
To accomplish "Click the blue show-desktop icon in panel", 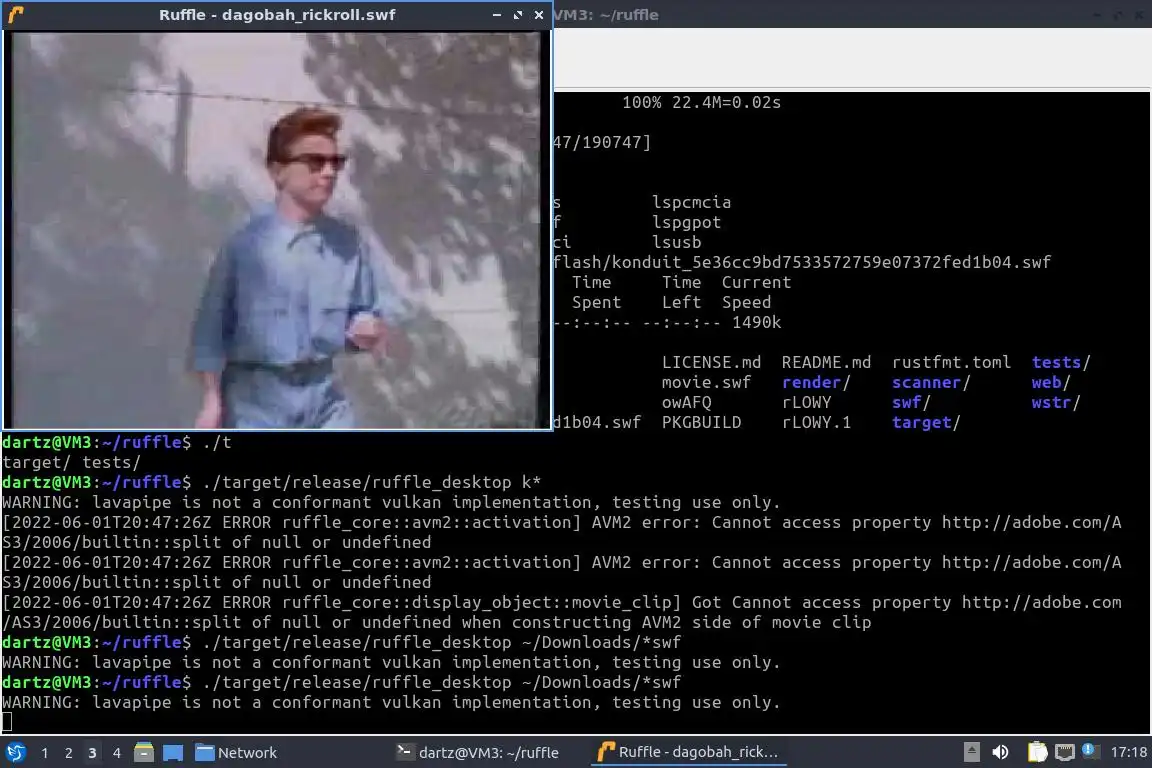I will [173, 753].
